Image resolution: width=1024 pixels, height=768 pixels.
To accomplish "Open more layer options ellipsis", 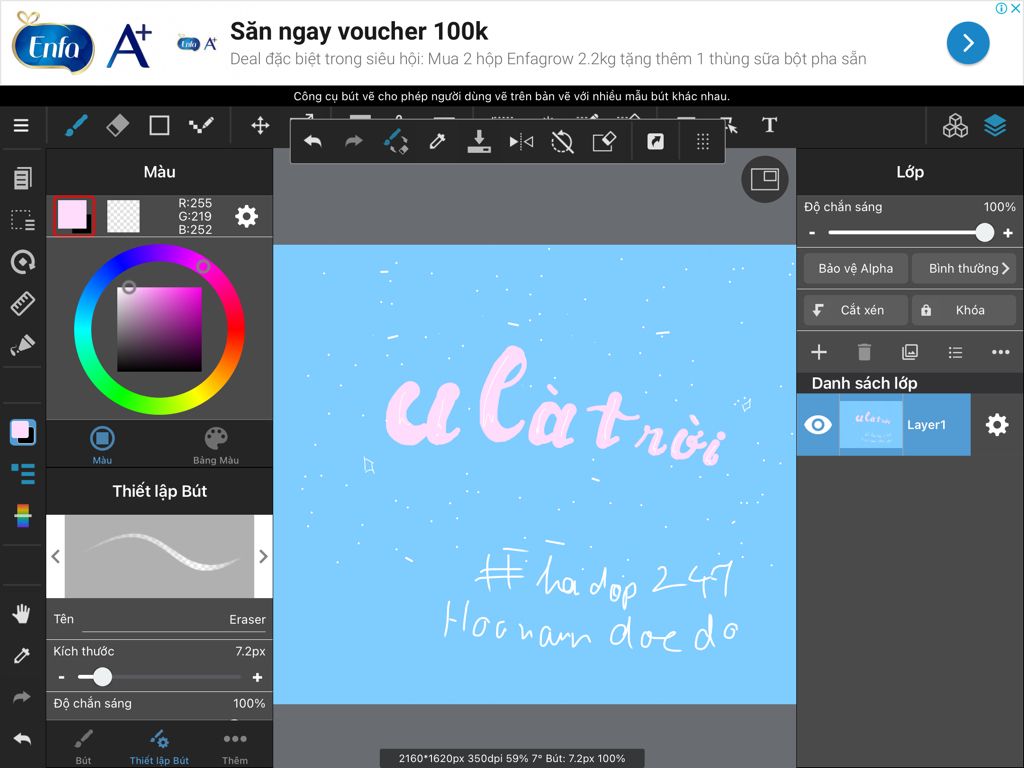I will pos(1000,352).
